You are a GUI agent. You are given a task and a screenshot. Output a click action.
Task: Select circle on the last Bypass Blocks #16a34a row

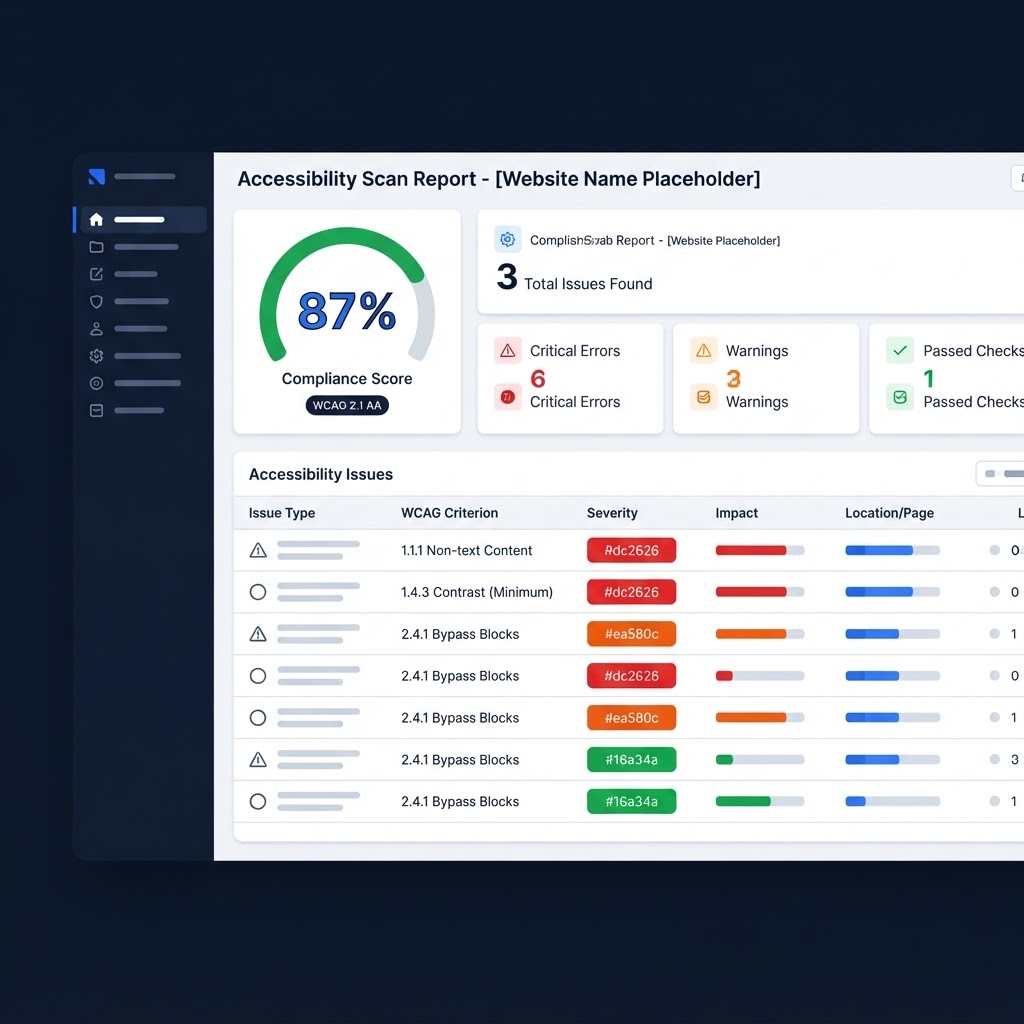pyautogui.click(x=258, y=801)
